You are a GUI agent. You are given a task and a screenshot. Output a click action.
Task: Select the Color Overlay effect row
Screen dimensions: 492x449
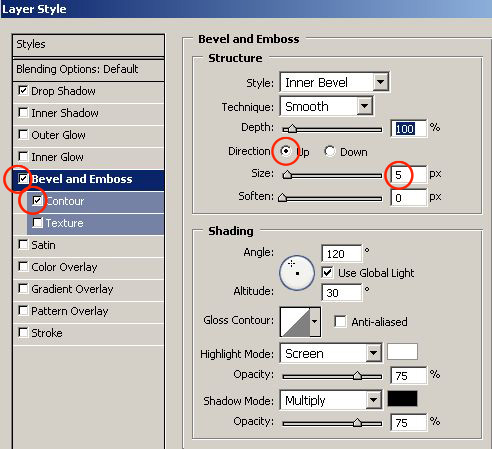click(88, 267)
